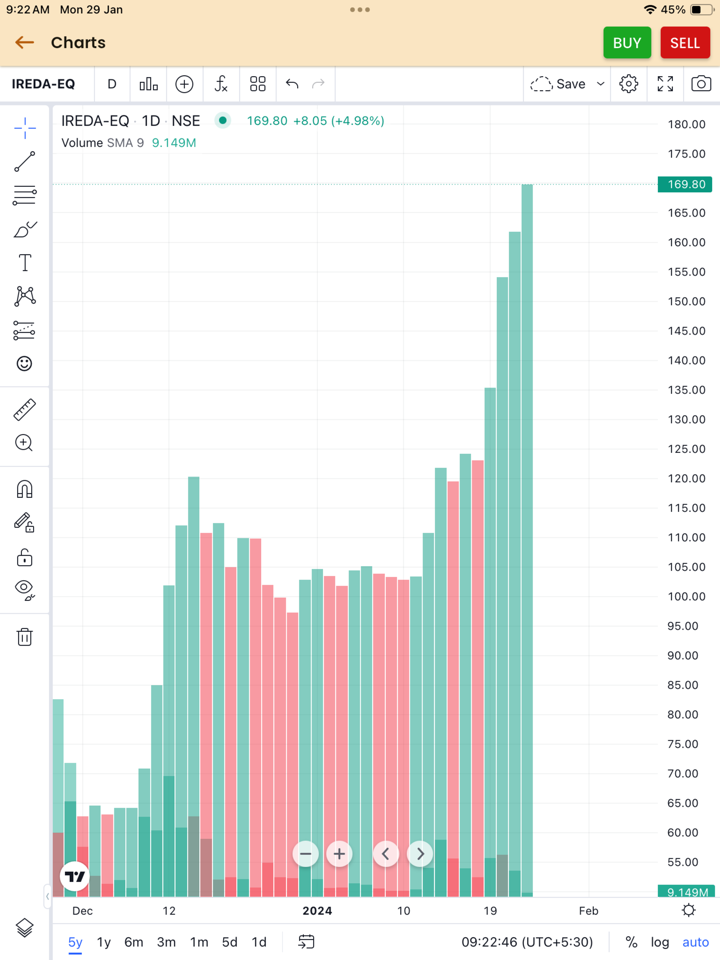The height and width of the screenshot is (960, 720).
Task: Open the Fibonacci retracement tool
Action: point(25,195)
